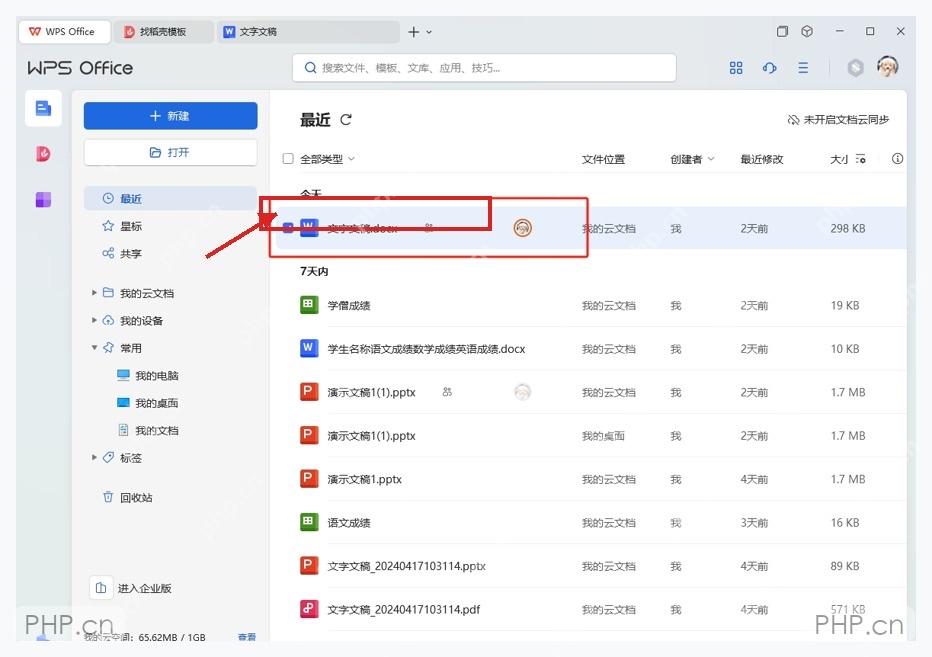Uncheck the selected docx file checkbox
The image size is (932, 657).
(x=288, y=228)
